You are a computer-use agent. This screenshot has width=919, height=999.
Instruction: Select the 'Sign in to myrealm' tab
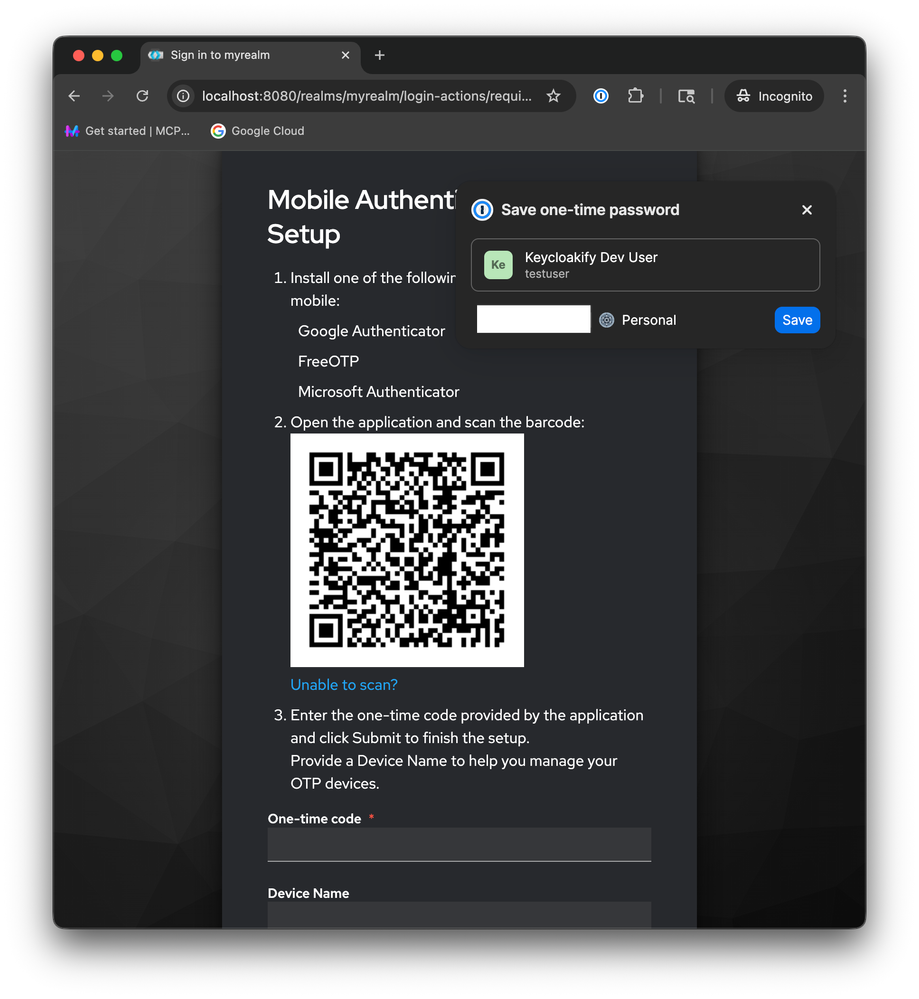[240, 55]
